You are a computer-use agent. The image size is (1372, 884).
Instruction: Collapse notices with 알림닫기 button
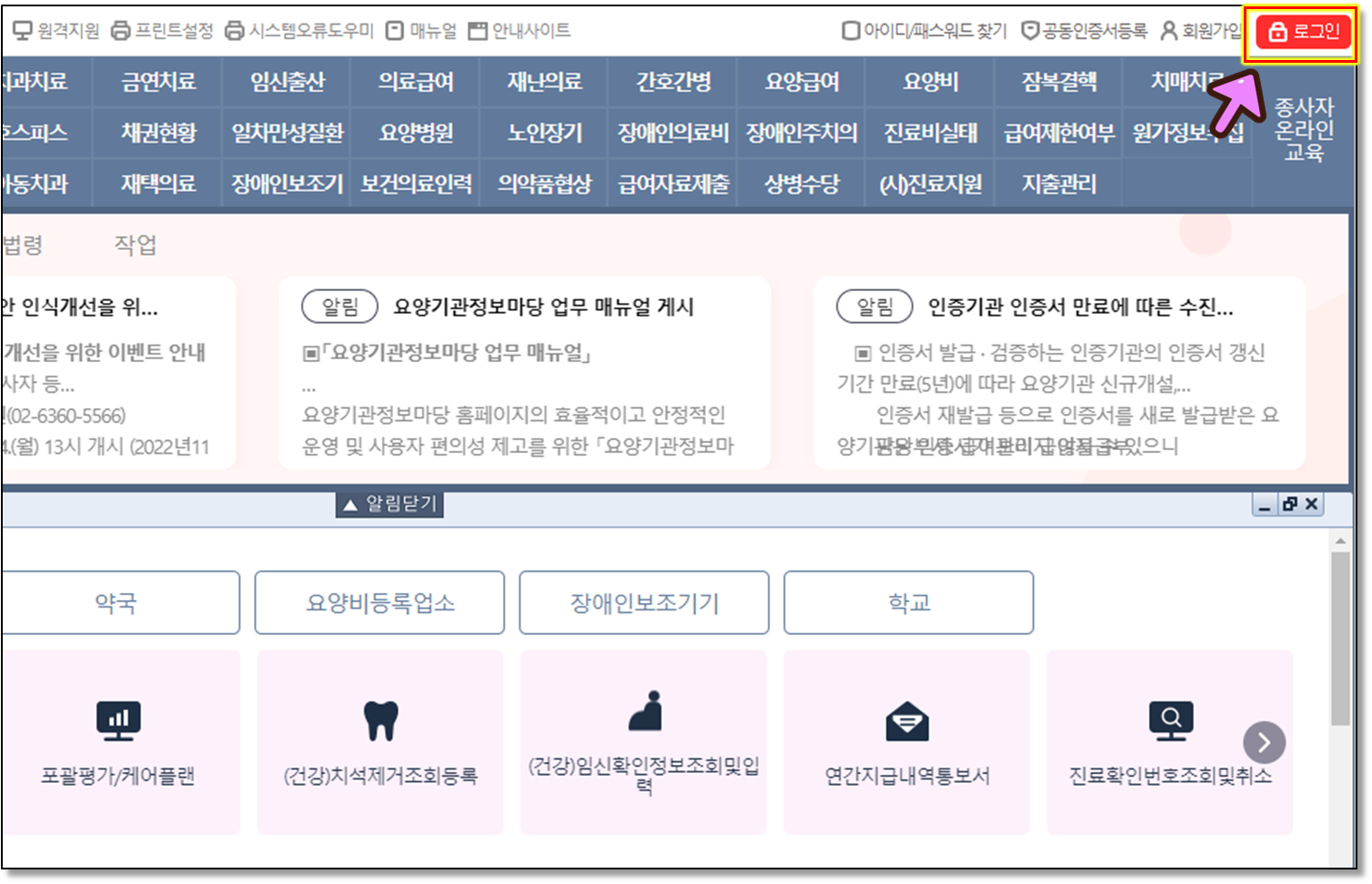point(389,504)
